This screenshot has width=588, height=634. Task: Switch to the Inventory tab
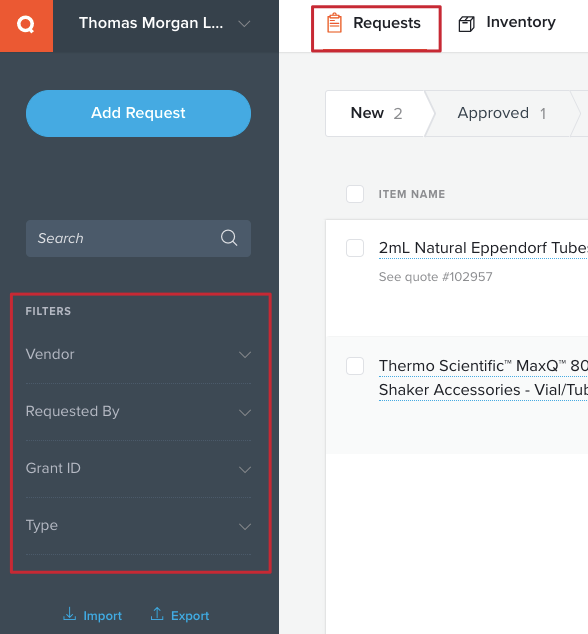coord(507,23)
